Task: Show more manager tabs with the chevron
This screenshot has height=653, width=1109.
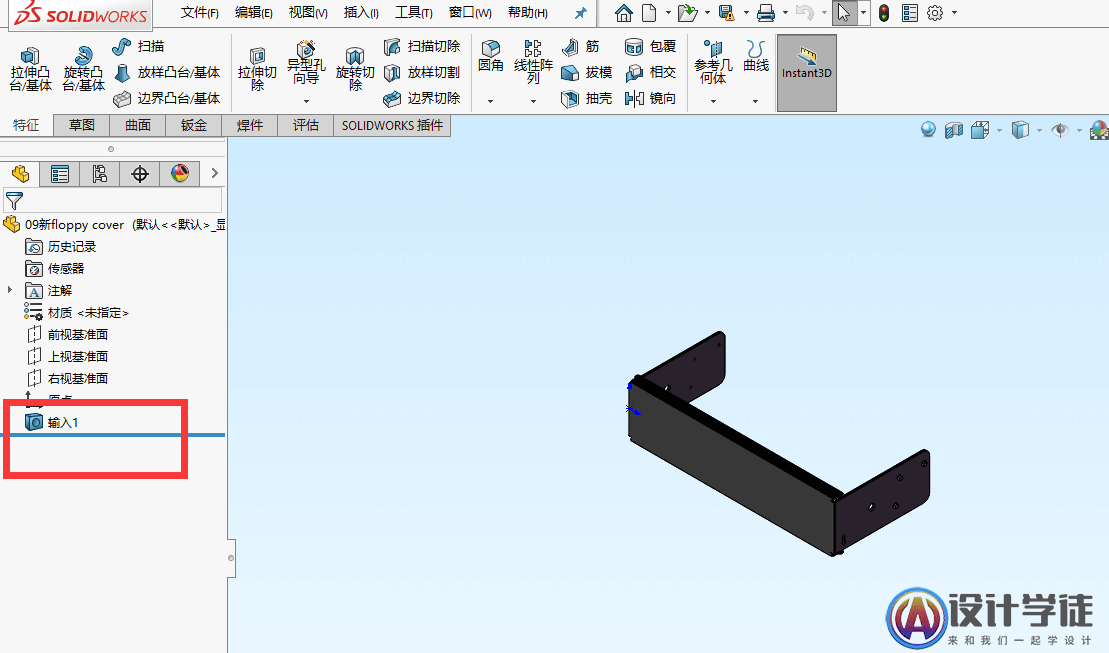Action: click(x=214, y=173)
